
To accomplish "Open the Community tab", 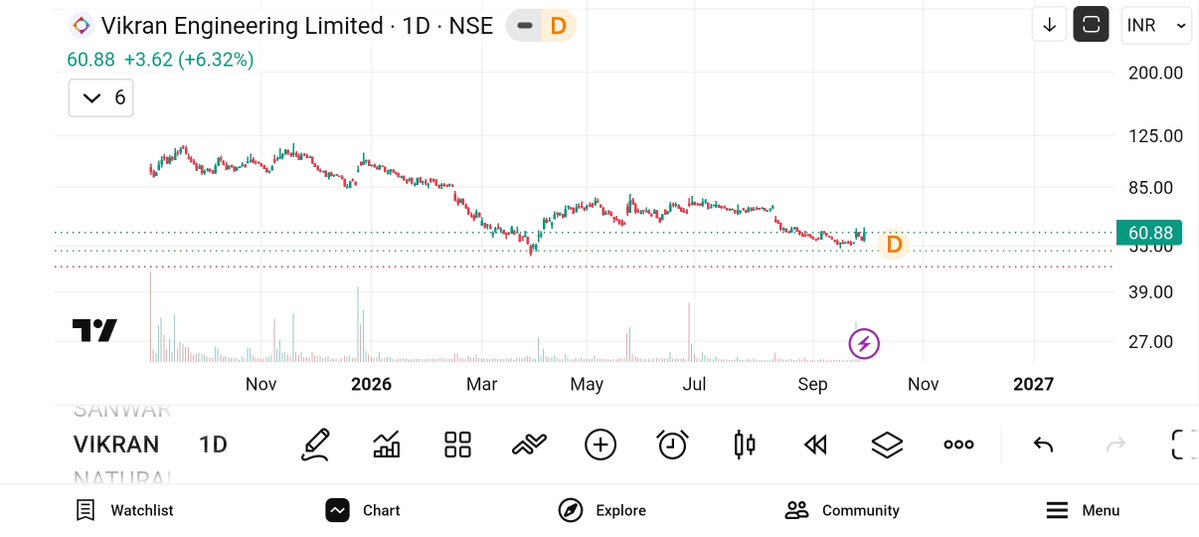I will 842,510.
